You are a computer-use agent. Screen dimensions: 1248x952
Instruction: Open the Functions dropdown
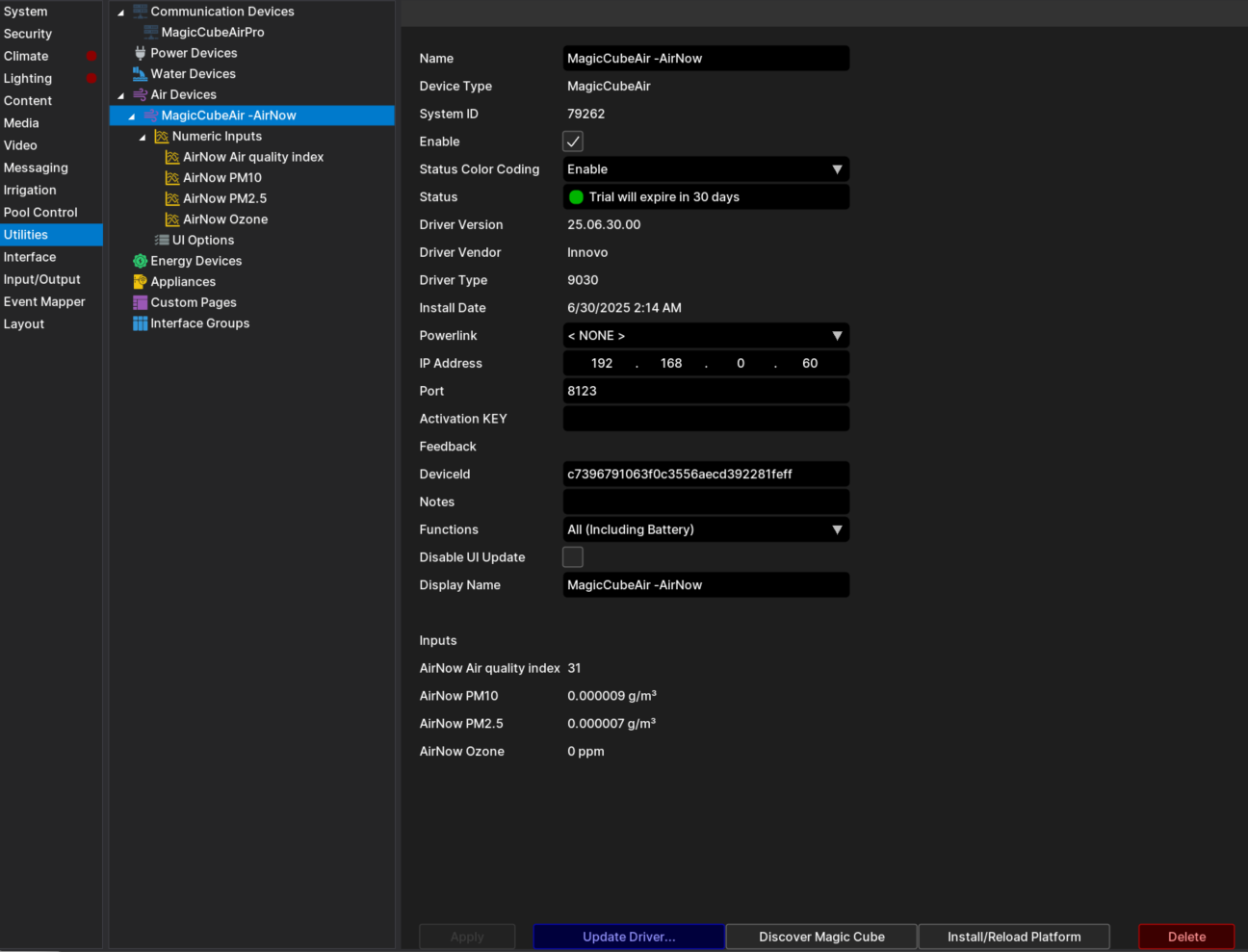[706, 529]
